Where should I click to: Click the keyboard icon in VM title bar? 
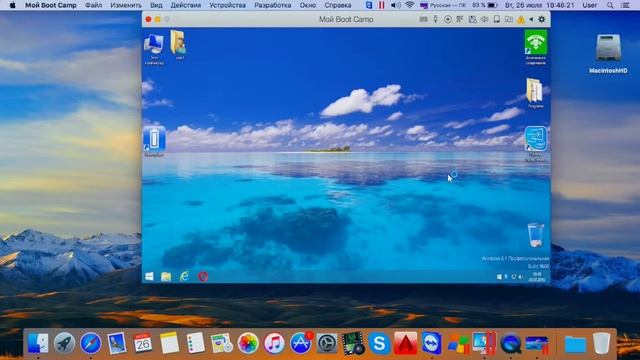coord(423,19)
